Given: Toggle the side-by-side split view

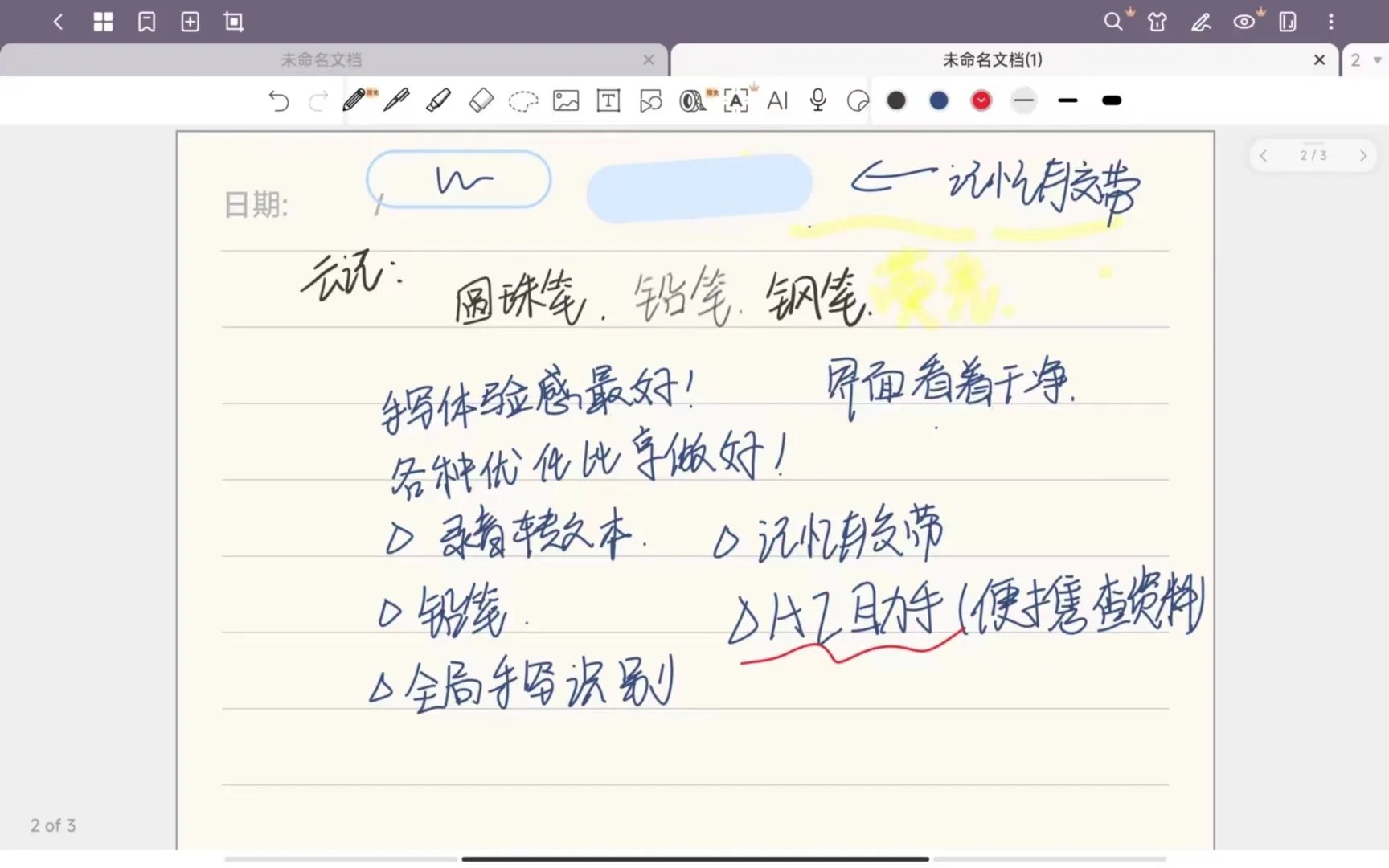Looking at the screenshot, I should (x=1287, y=22).
